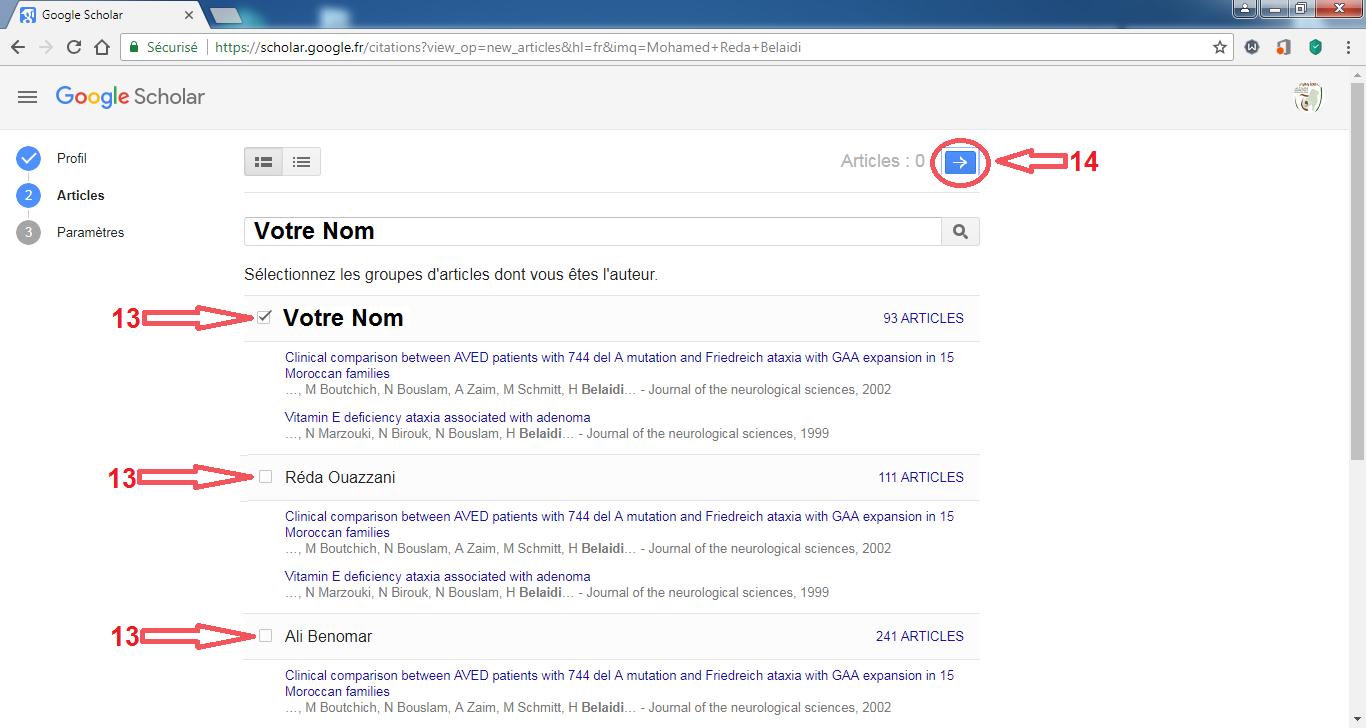Open Clinical comparison article under Réda Ouazzani

tap(619, 524)
